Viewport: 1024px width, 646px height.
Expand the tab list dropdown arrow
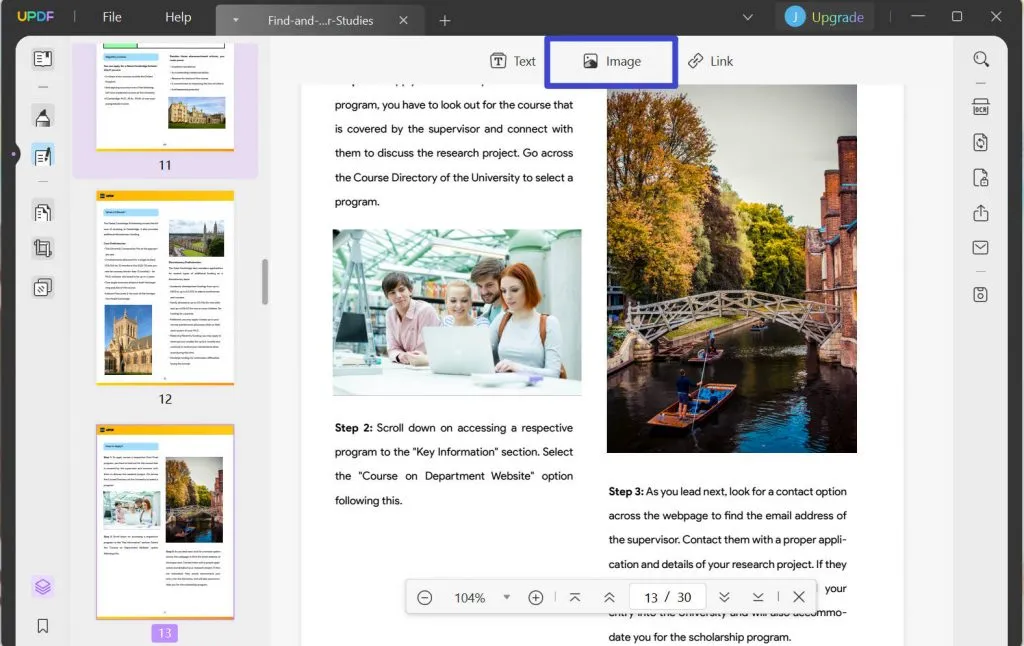pyautogui.click(x=747, y=17)
